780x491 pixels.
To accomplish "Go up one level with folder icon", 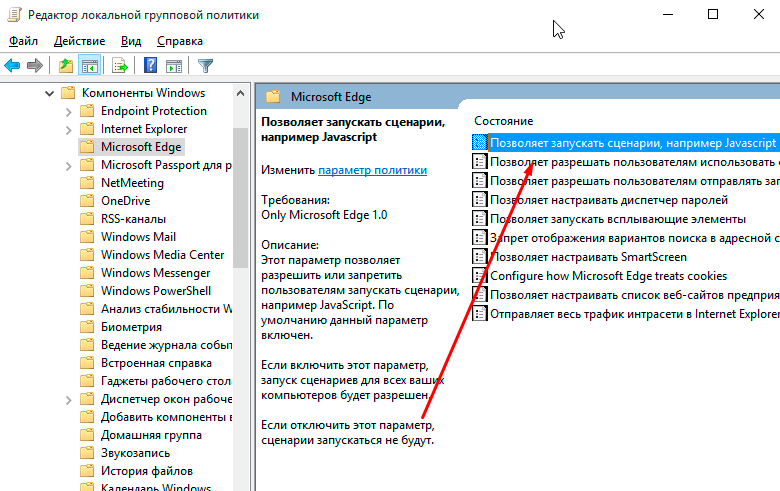I will pyautogui.click(x=66, y=66).
